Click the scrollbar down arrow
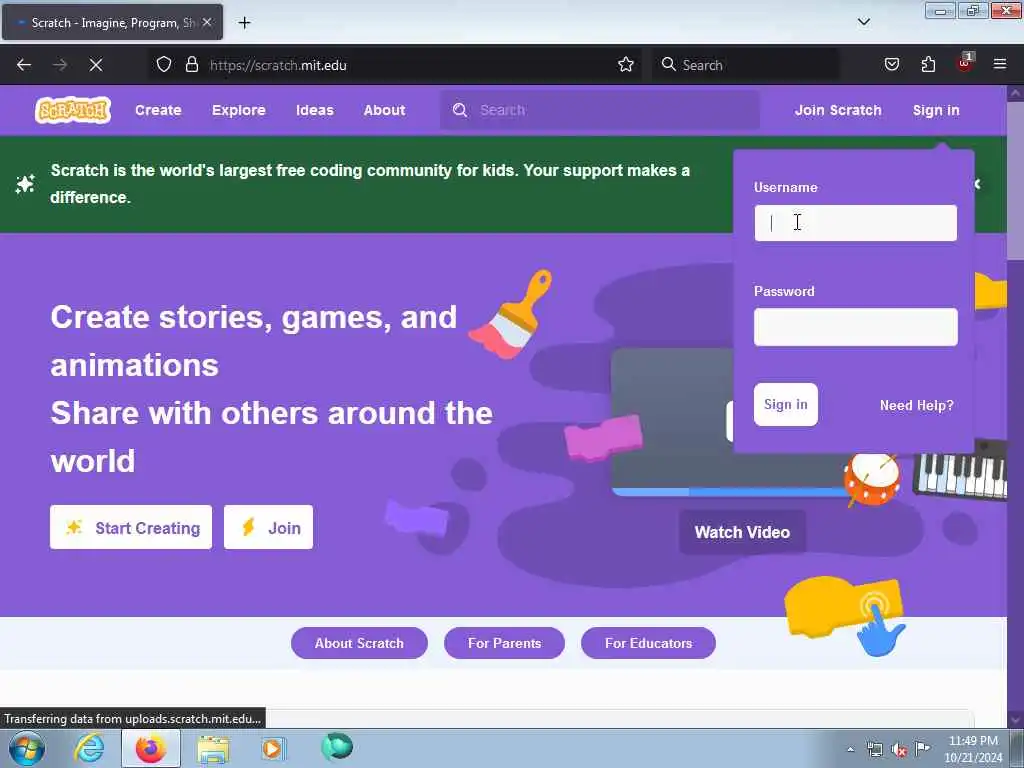 1015,719
